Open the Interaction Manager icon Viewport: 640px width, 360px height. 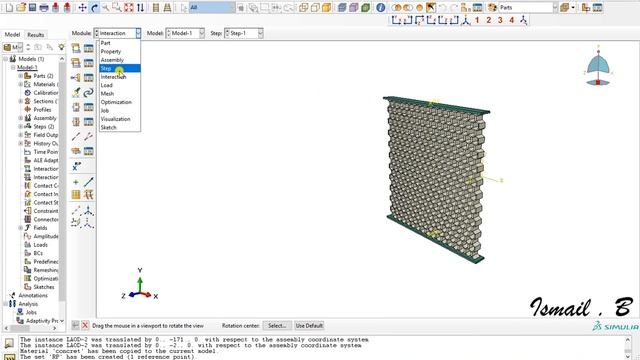[x=89, y=48]
